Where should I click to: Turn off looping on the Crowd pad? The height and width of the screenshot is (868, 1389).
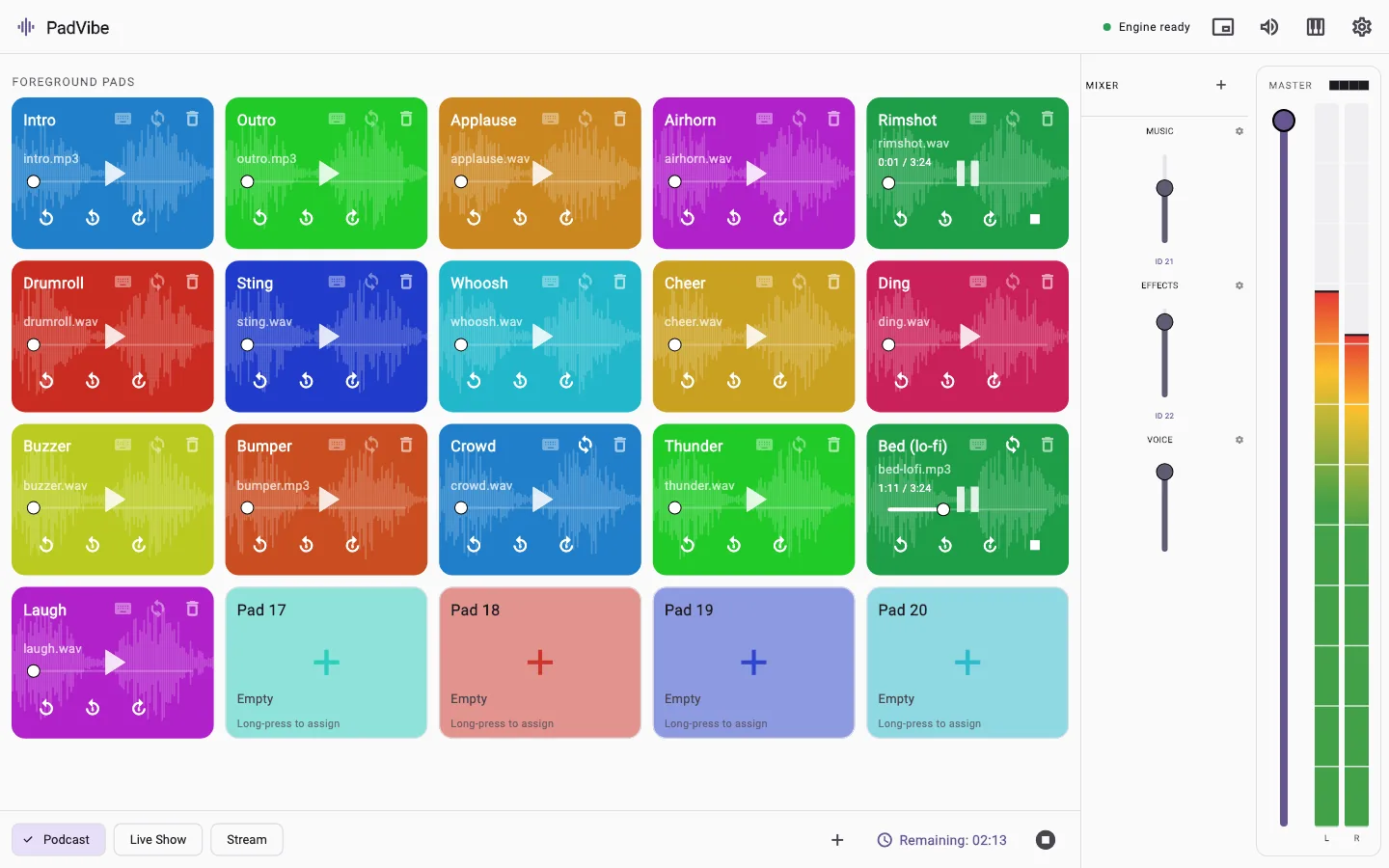(x=586, y=445)
